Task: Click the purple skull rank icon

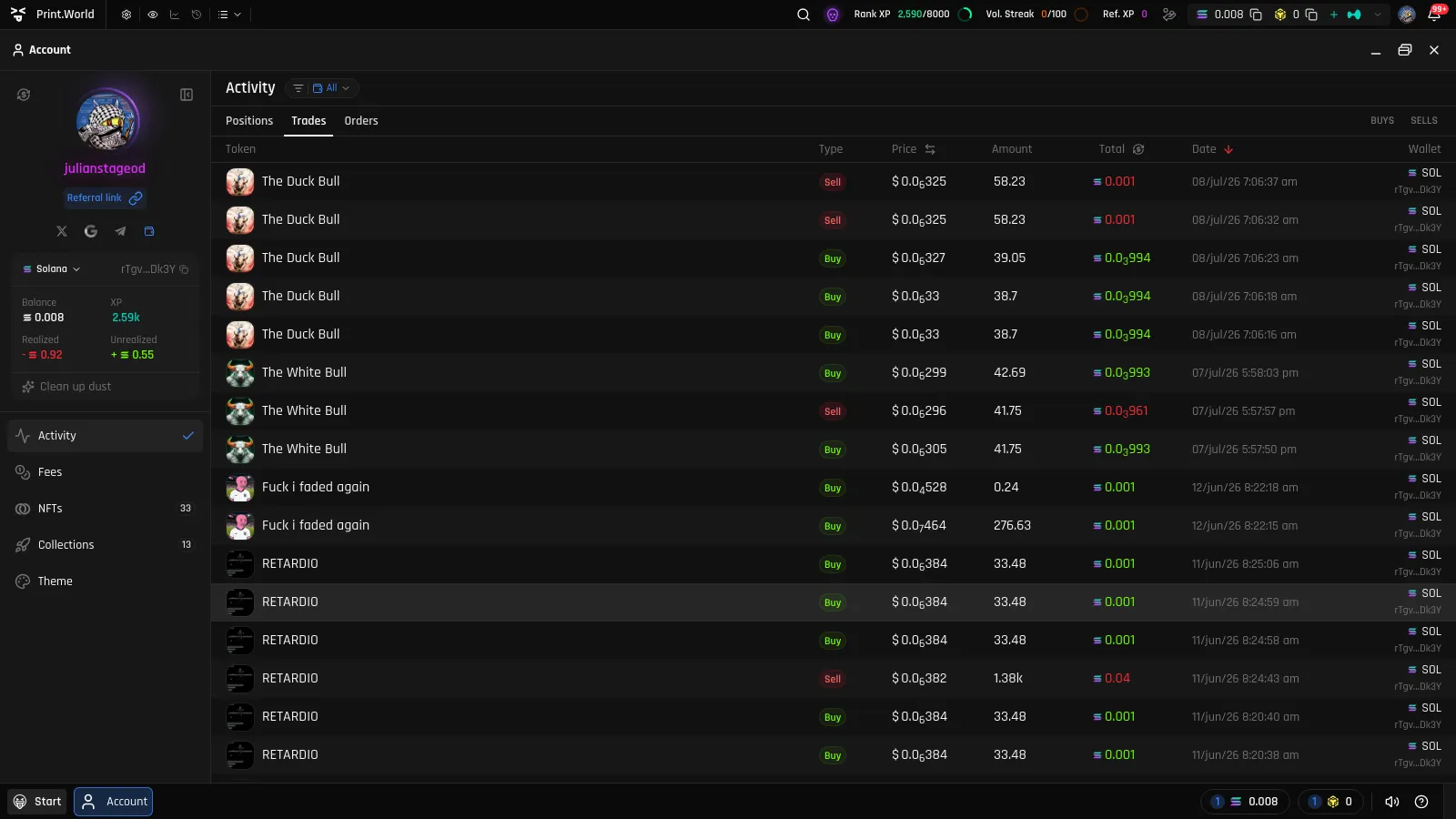Action: tap(832, 15)
